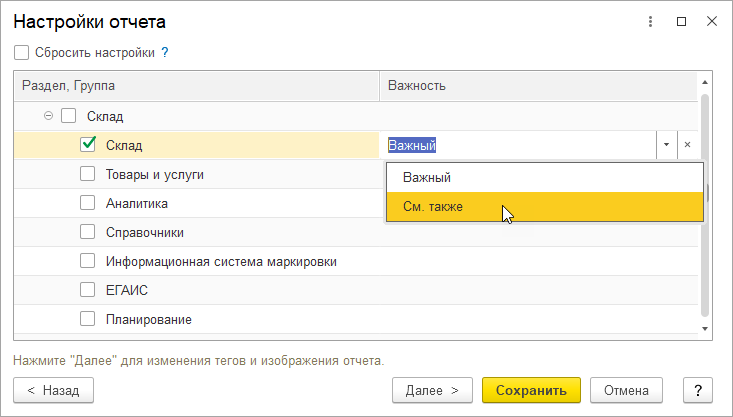Go to next step with Далее
733x417 pixels.
pyautogui.click(x=432, y=390)
